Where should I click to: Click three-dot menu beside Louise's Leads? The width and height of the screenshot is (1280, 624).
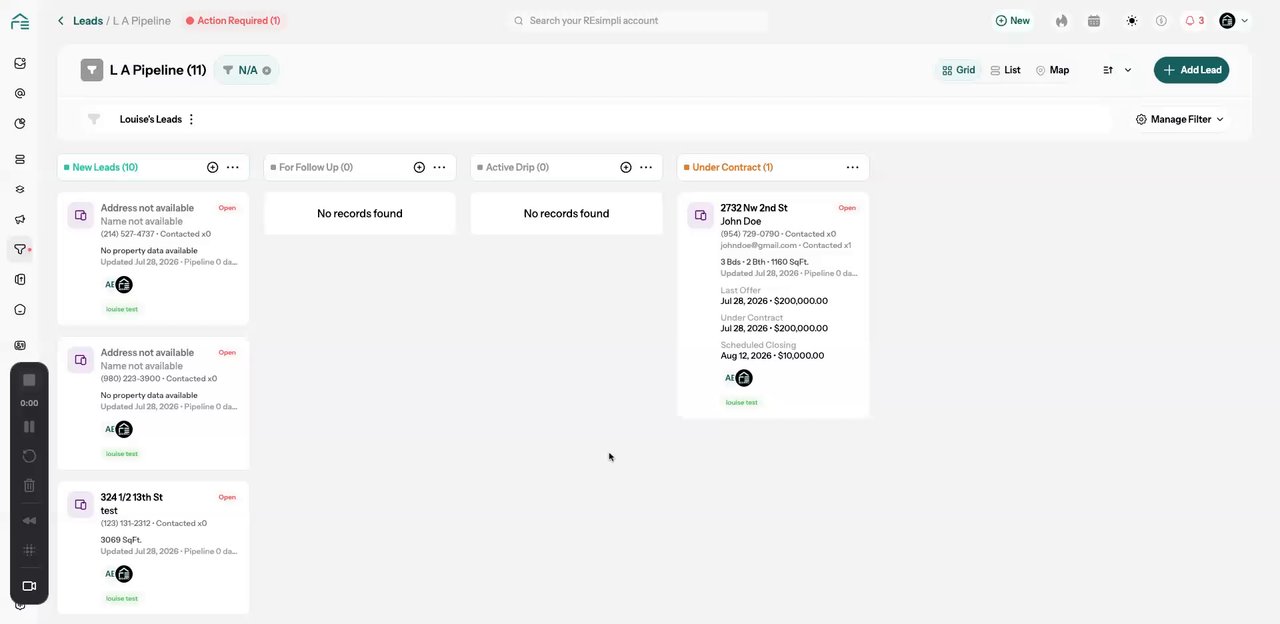point(191,119)
